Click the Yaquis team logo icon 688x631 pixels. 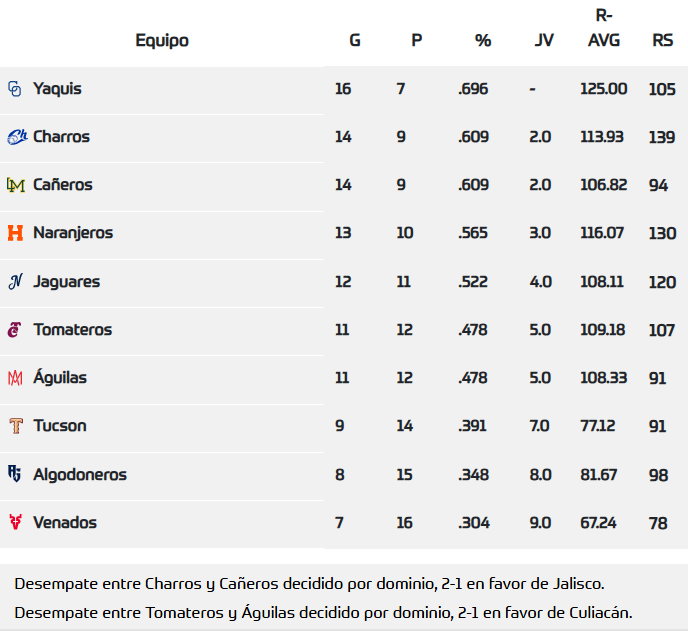15,89
